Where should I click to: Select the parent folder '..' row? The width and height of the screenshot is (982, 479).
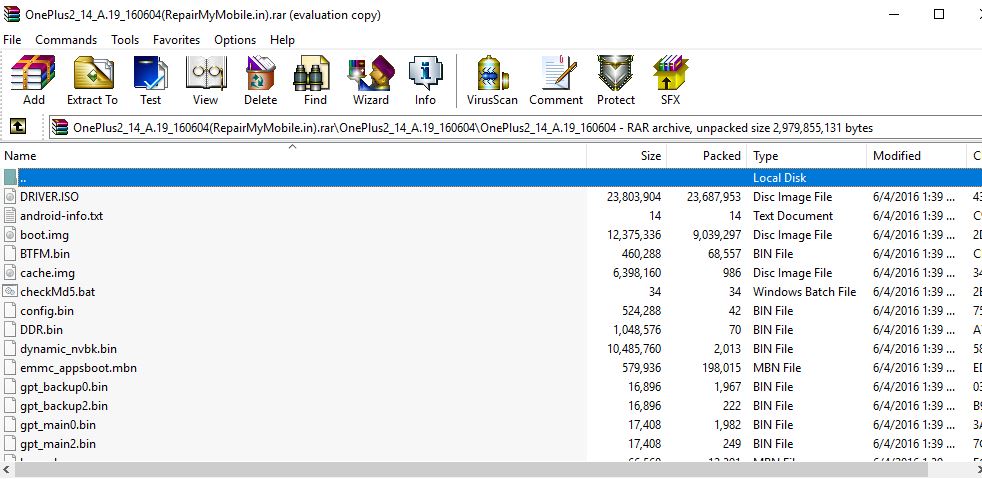coord(24,178)
